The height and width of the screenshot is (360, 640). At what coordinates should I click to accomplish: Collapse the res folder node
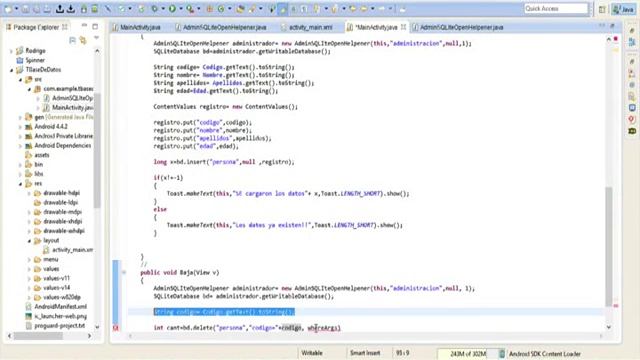(x=20, y=184)
